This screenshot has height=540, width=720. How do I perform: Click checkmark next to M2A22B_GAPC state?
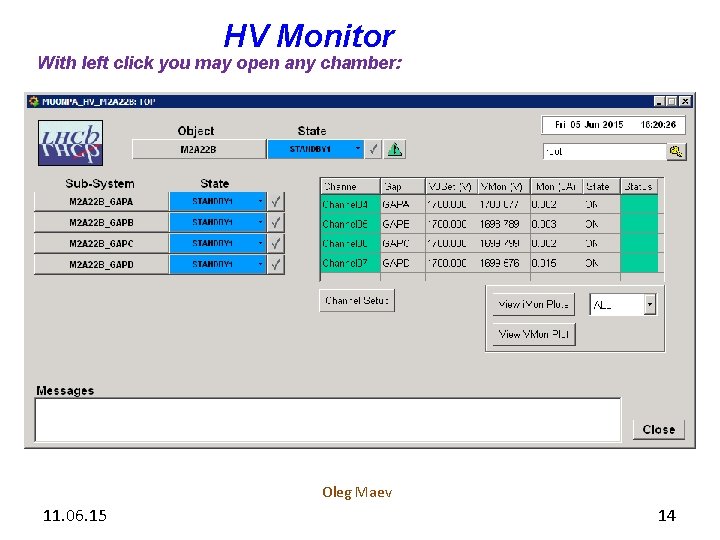point(276,243)
